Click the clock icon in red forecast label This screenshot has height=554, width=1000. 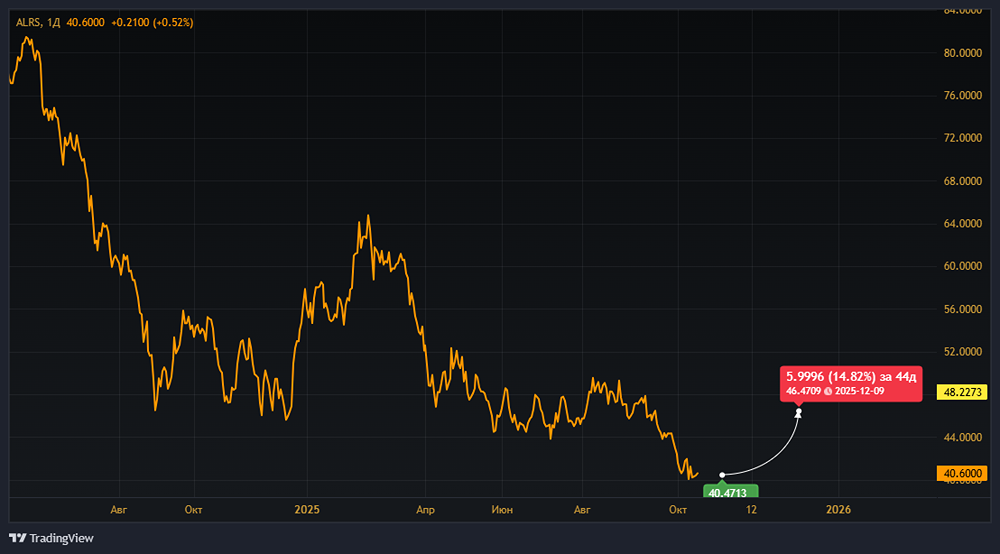tap(828, 390)
